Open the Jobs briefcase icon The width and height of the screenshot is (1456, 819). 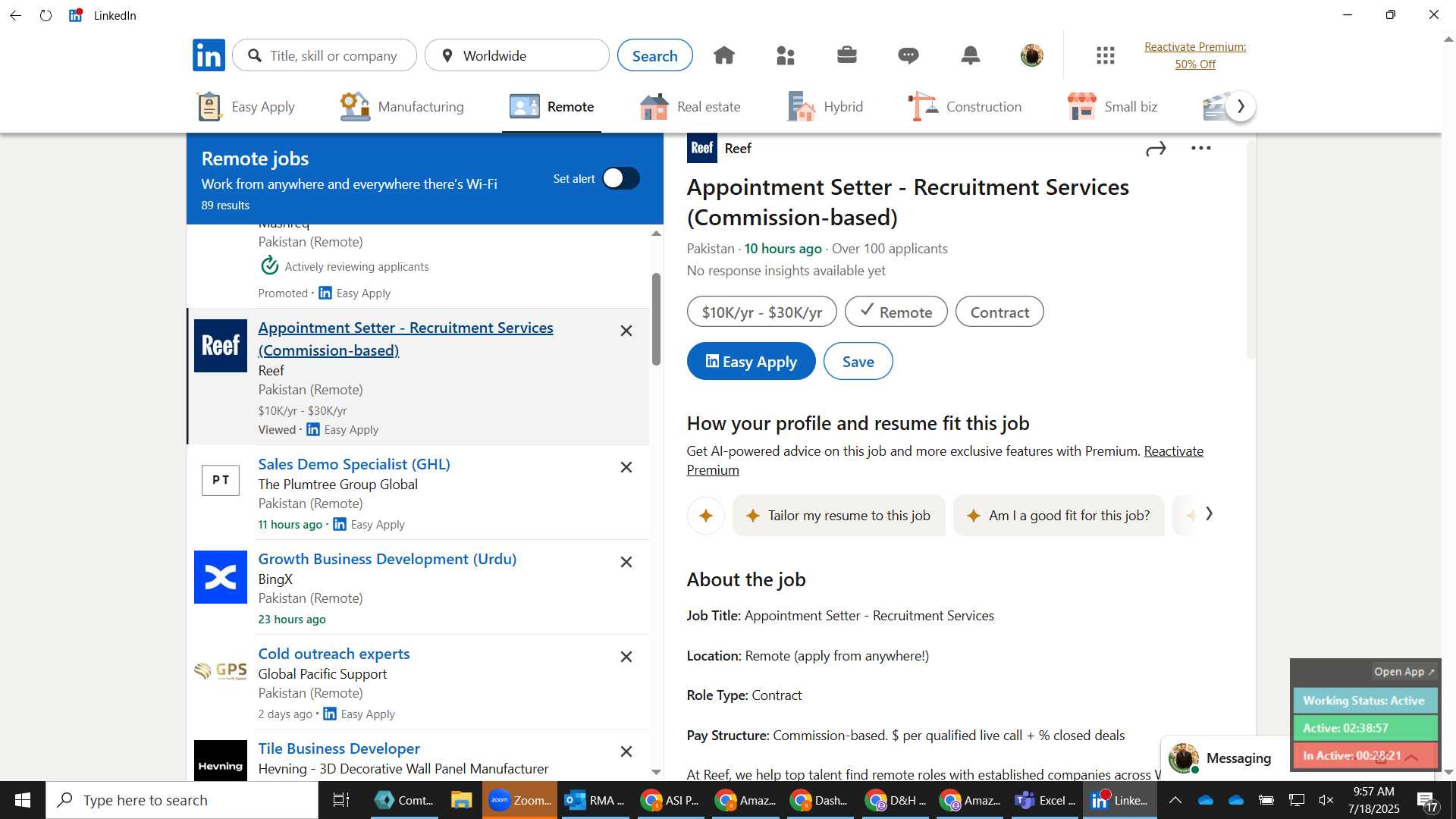847,55
